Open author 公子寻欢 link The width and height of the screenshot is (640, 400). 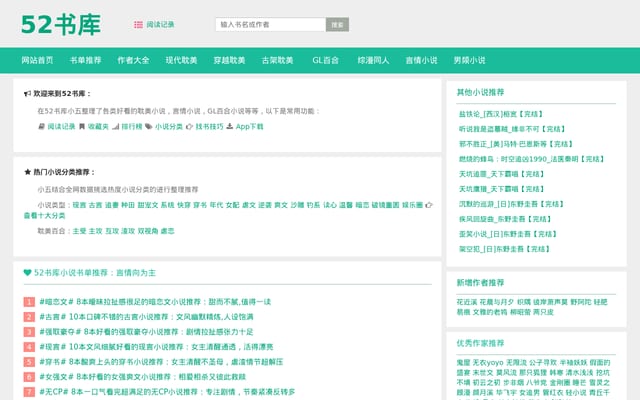coord(543,362)
